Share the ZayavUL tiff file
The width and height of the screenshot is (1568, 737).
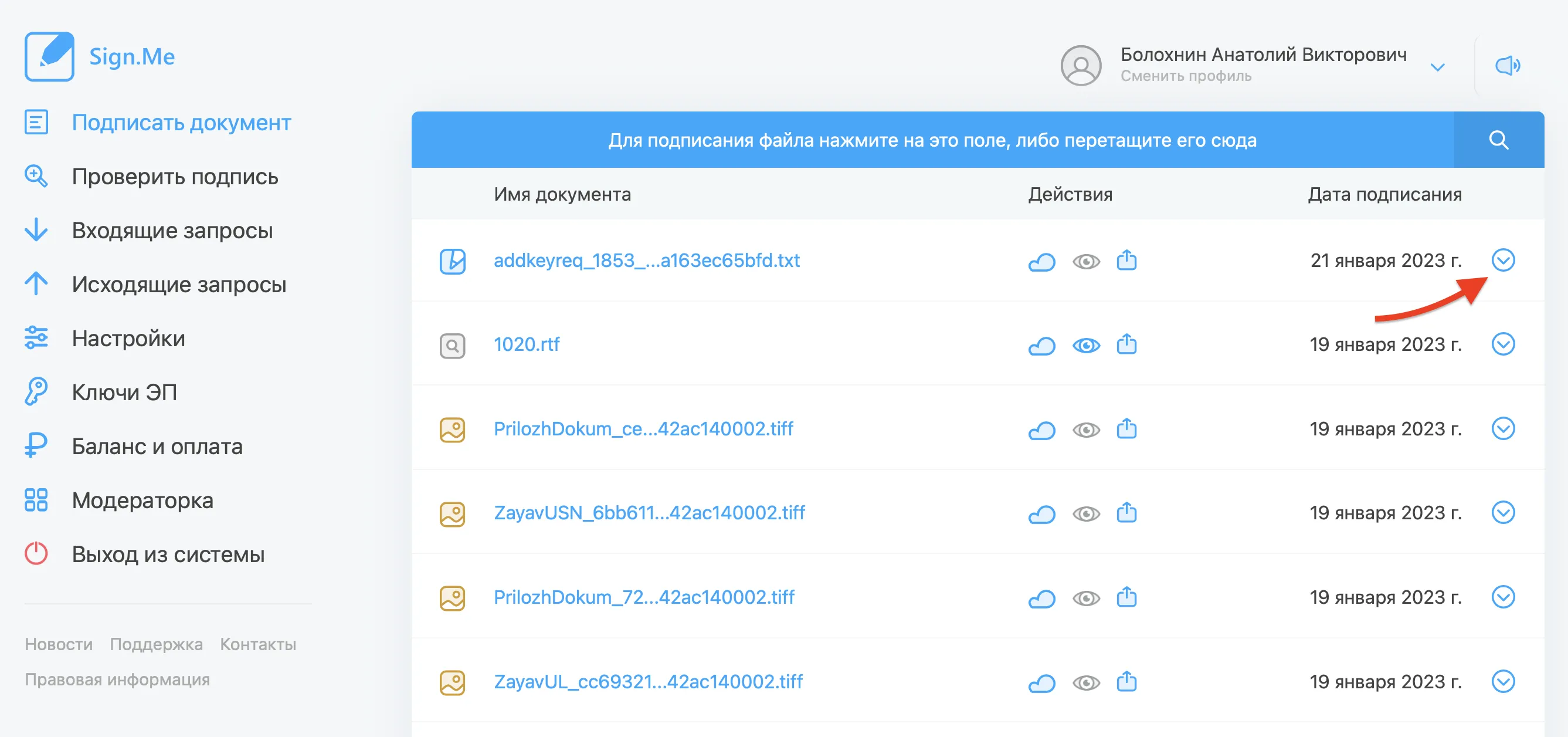click(x=1126, y=682)
